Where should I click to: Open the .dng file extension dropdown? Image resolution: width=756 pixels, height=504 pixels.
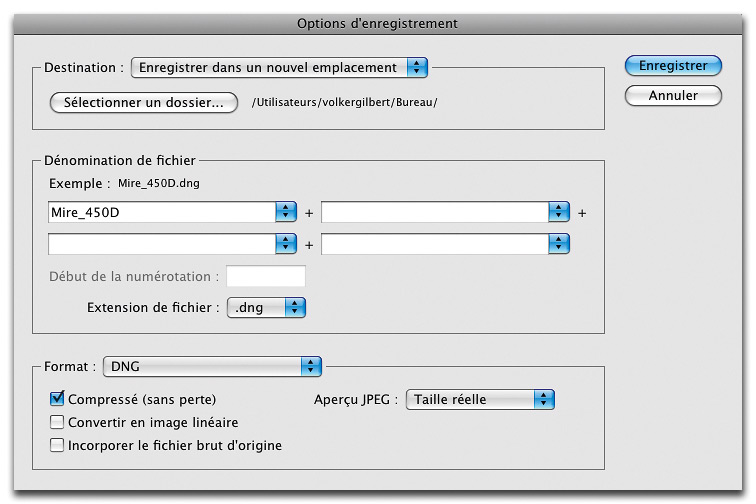coord(266,308)
